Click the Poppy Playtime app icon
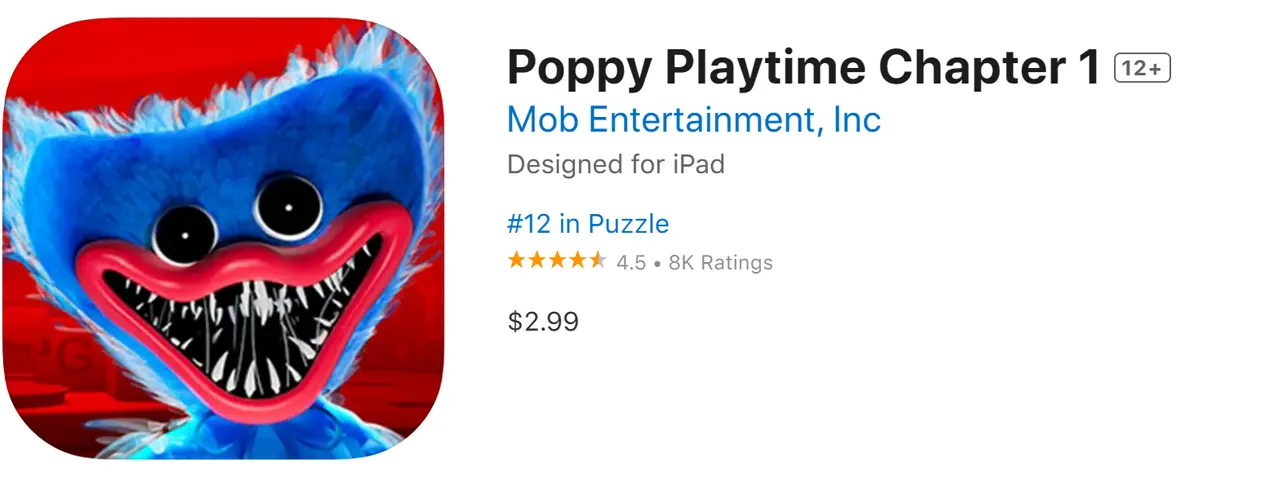Screen dimensions: 1280x477 tap(223, 238)
